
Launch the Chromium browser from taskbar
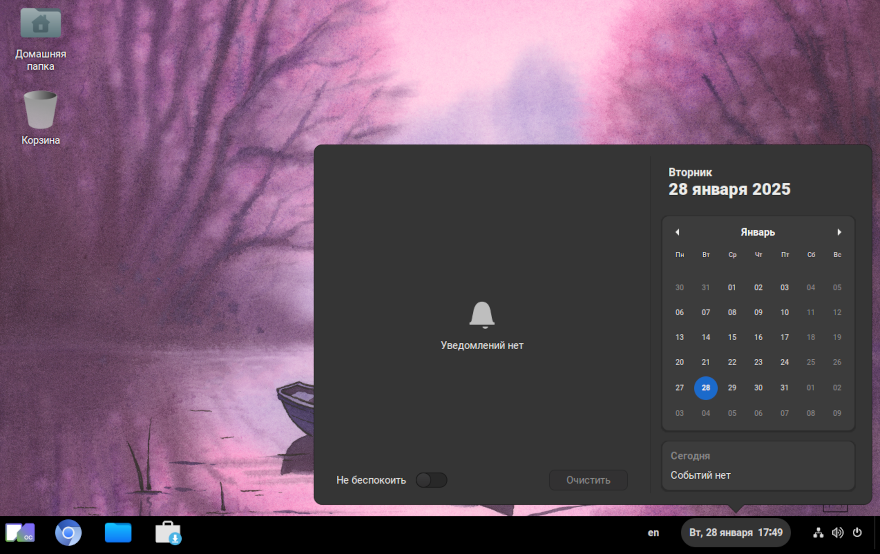[x=68, y=533]
